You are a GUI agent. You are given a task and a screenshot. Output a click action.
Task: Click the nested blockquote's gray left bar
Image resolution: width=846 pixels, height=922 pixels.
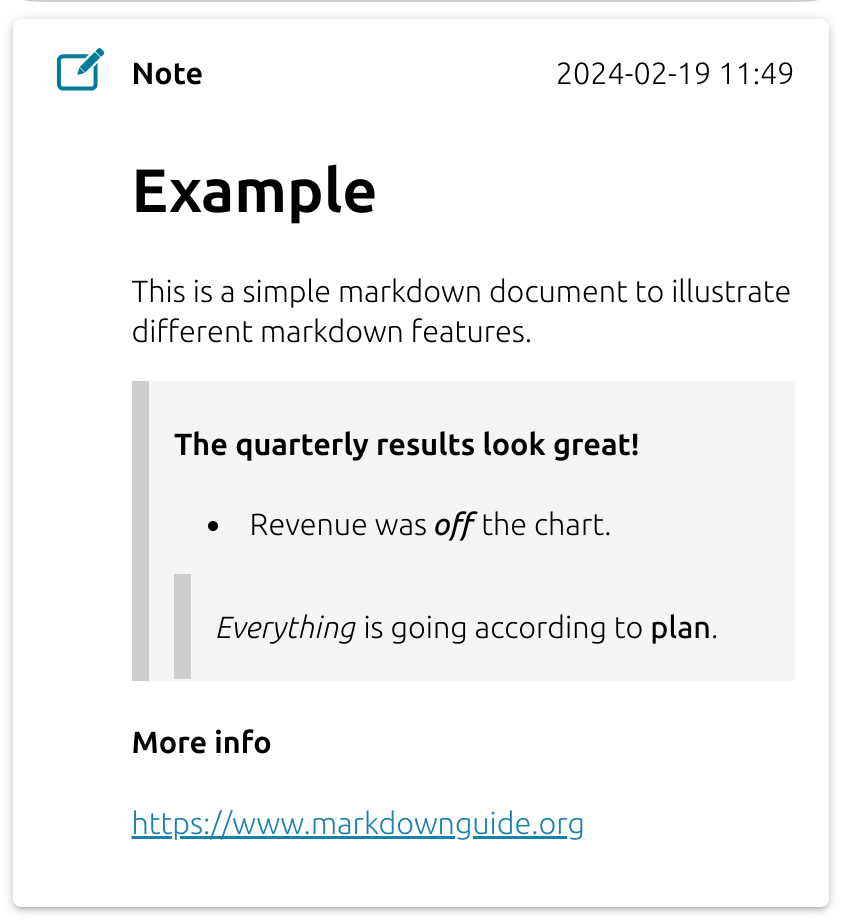click(182, 627)
